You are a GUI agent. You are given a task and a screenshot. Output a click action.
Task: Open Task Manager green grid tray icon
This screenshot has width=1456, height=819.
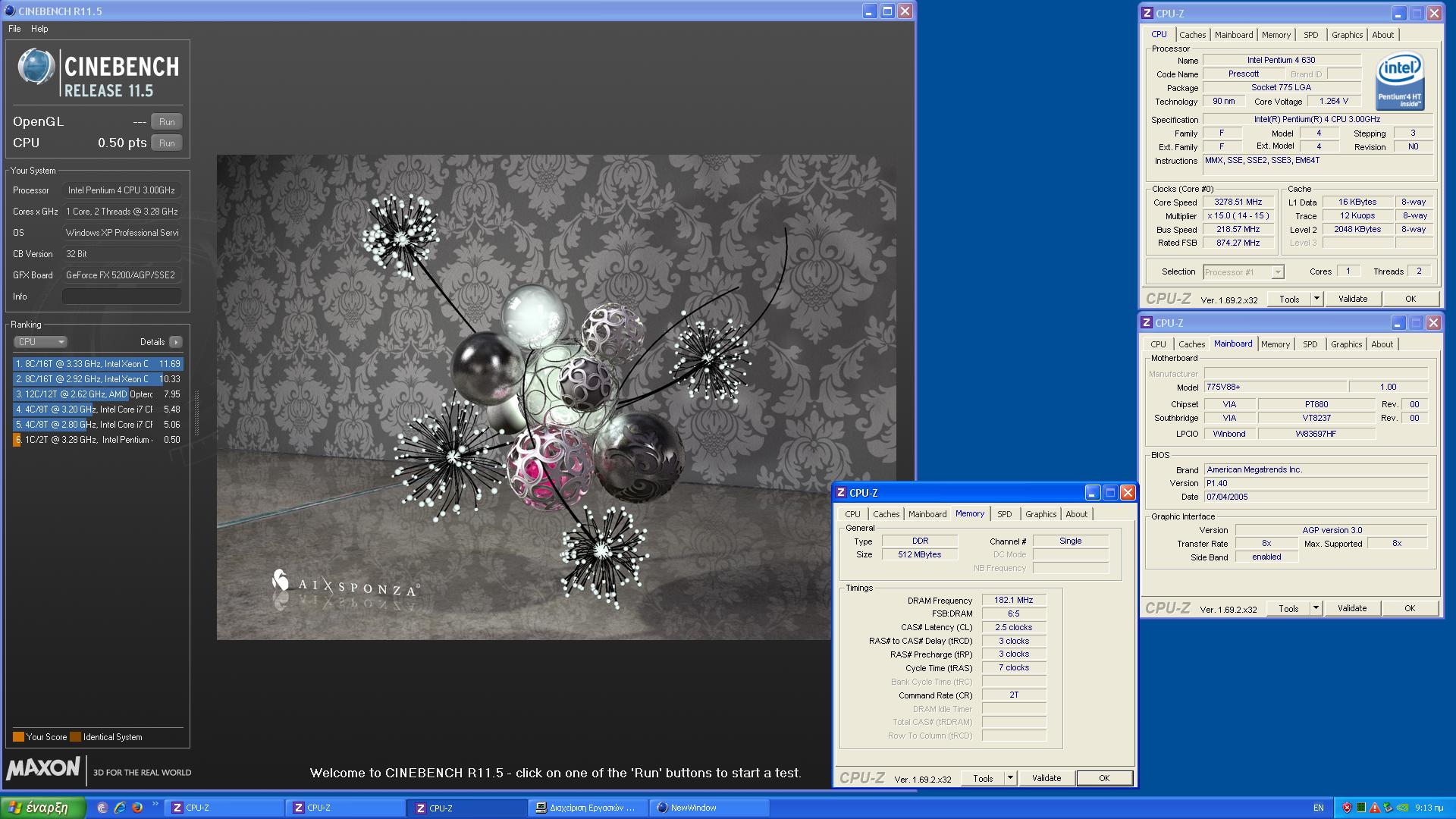1362,808
